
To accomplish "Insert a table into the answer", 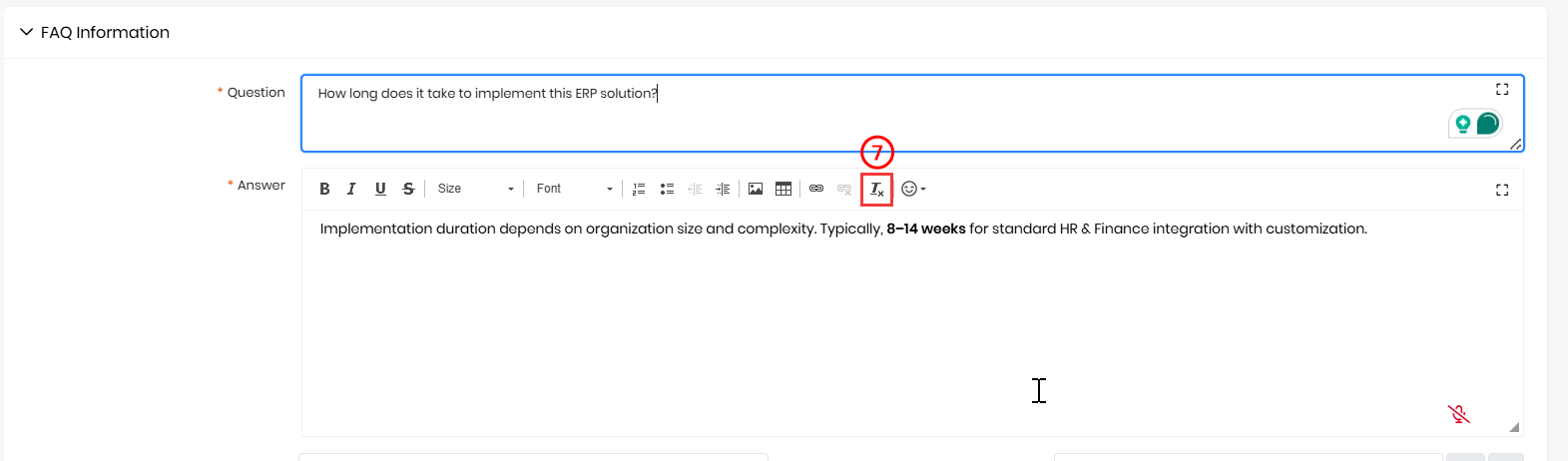I will [784, 189].
